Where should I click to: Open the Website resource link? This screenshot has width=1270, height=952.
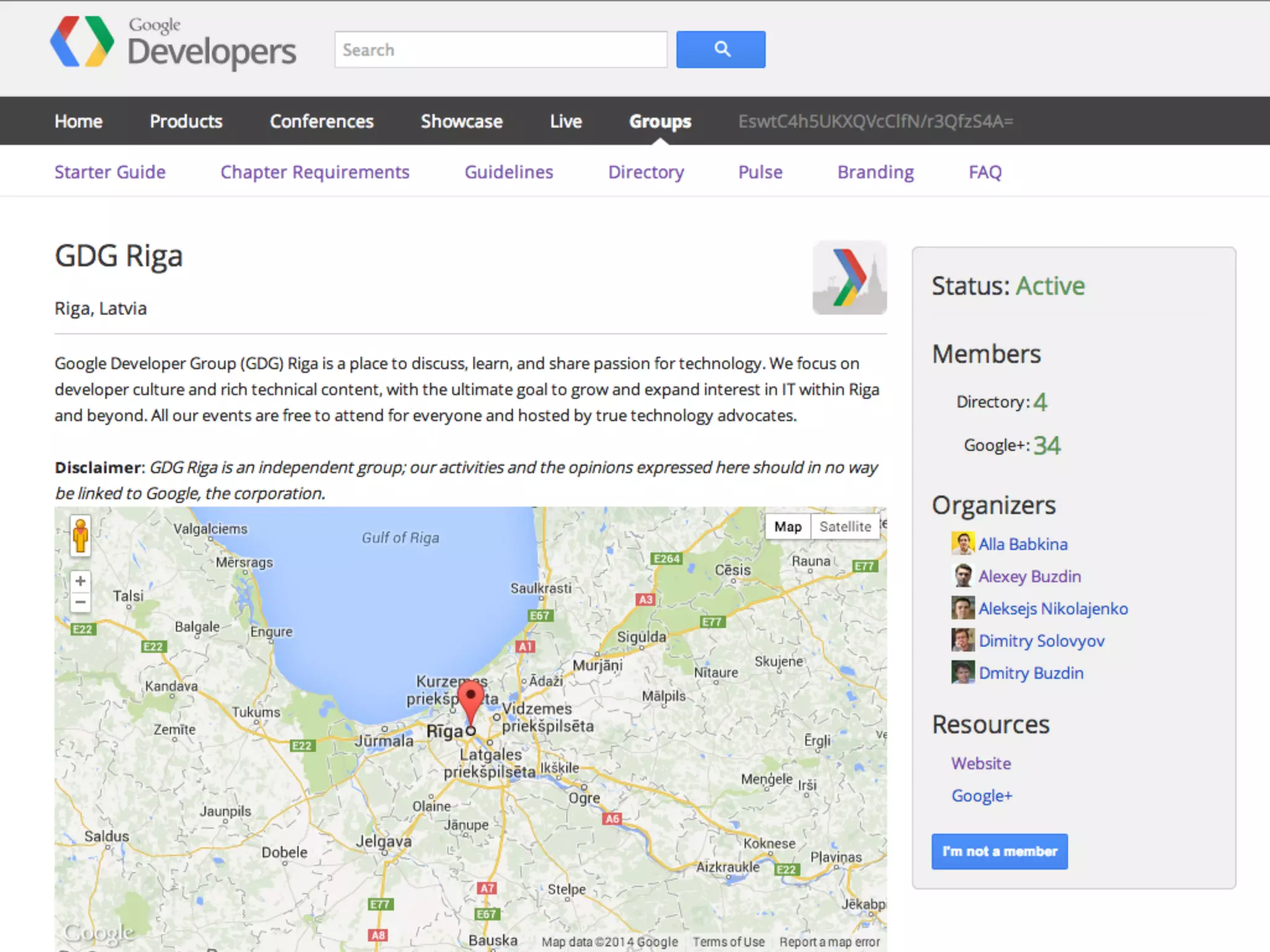click(981, 763)
